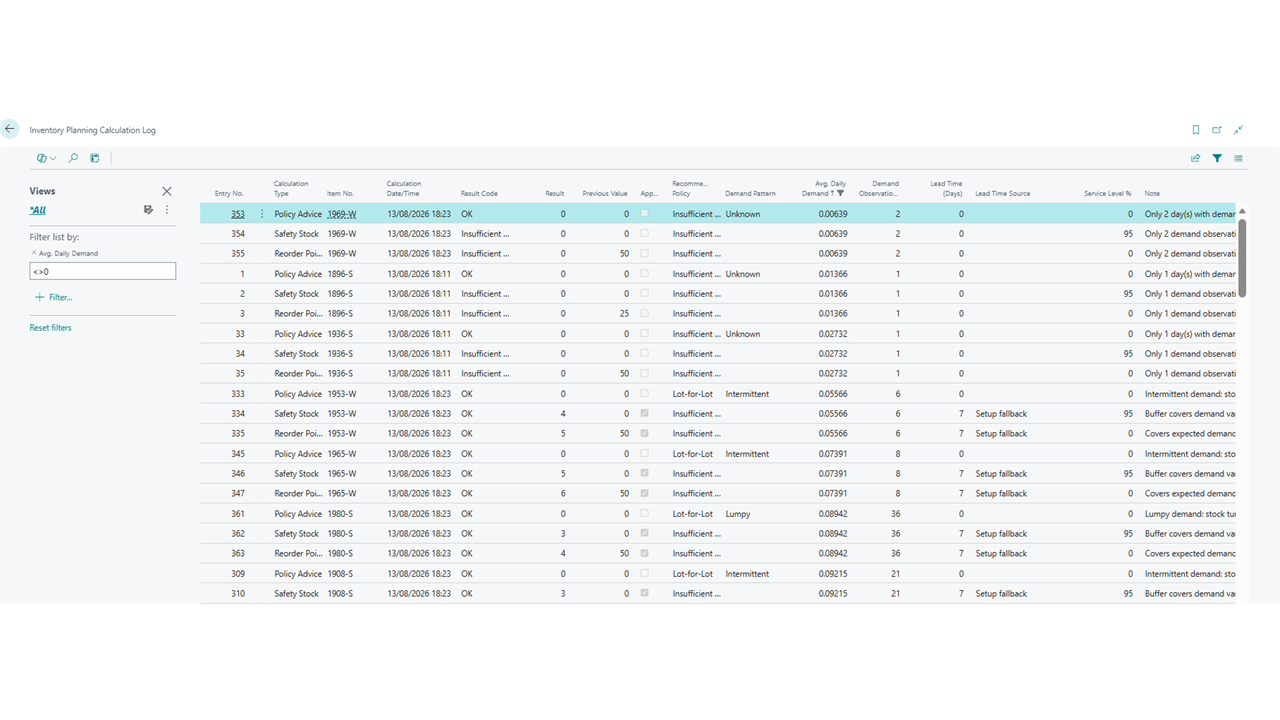The image size is (1280, 720).
Task: Open the Entry No. column header menu
Action: 229,193
